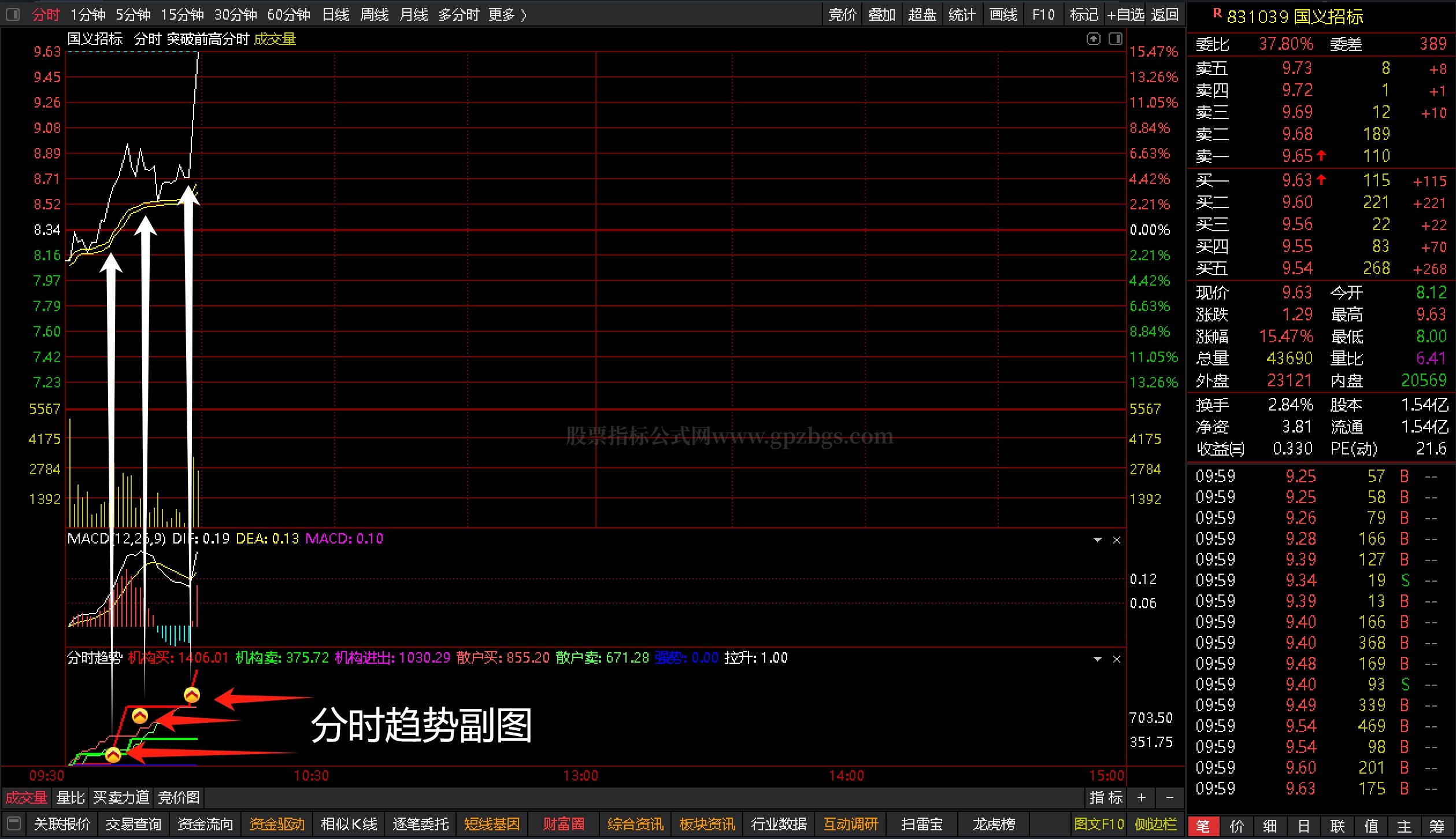The image size is (1456, 839).
Task: Toggle the right side panel icon above chart
Action: (x=1116, y=39)
